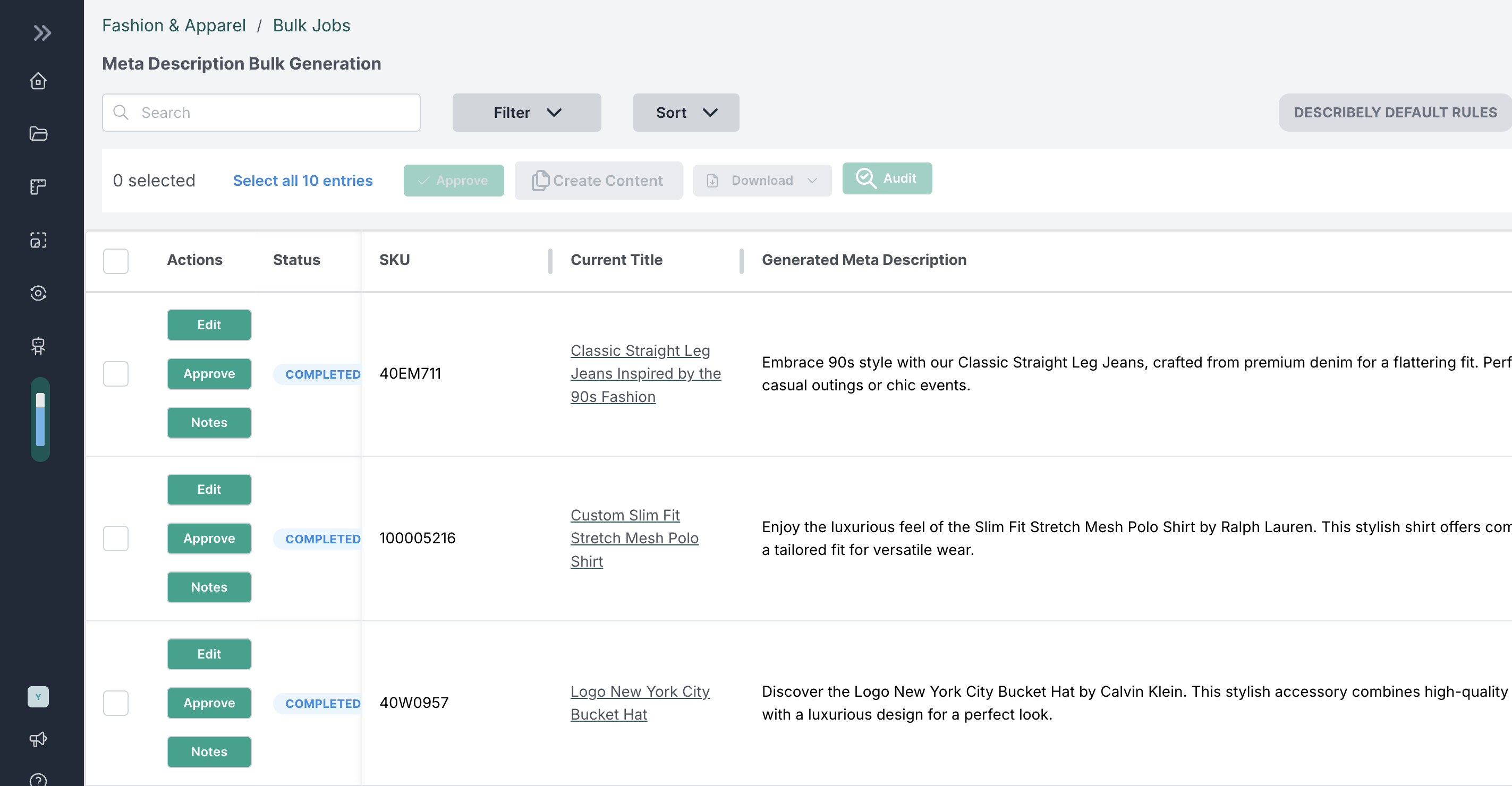Viewport: 1512px width, 786px height.
Task: Click the COMPLETED badge for 40W0957
Action: pos(318,703)
